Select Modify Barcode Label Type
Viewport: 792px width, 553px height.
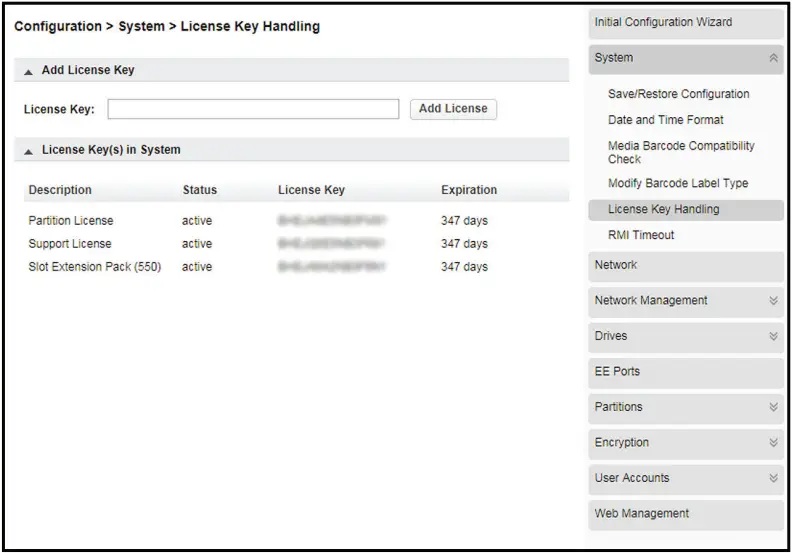coord(677,184)
